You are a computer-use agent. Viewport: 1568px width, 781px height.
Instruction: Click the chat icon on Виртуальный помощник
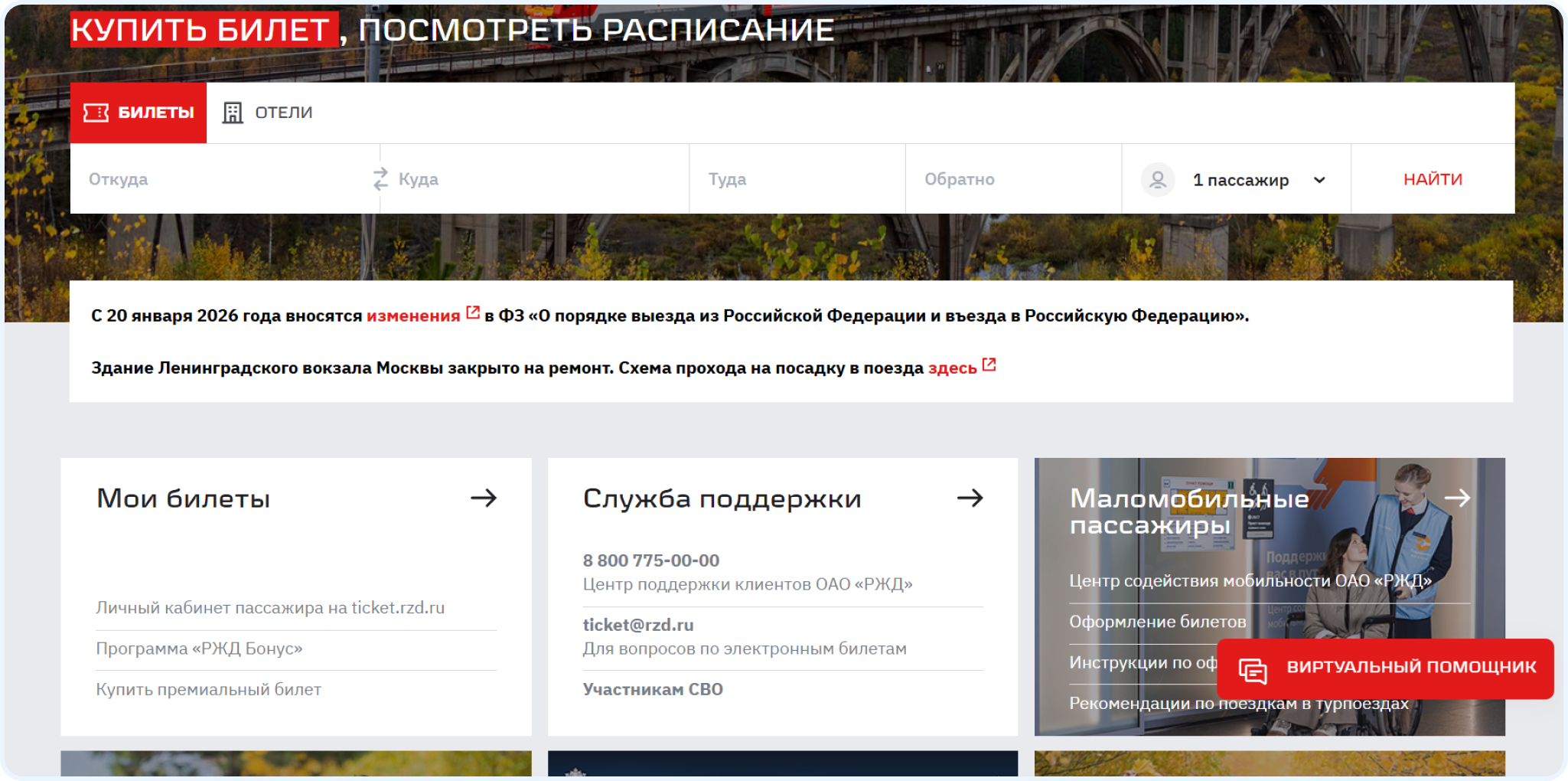click(1253, 670)
